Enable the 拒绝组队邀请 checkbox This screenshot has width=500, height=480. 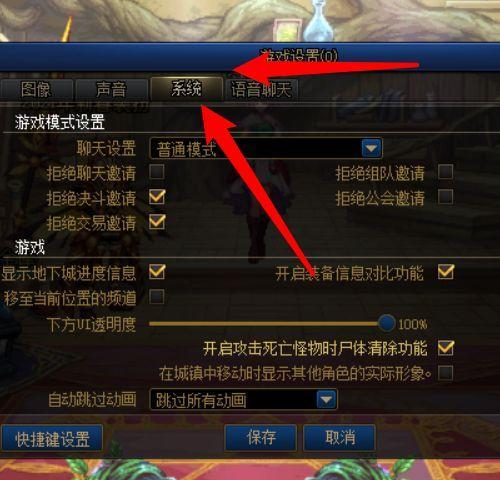(x=446, y=172)
